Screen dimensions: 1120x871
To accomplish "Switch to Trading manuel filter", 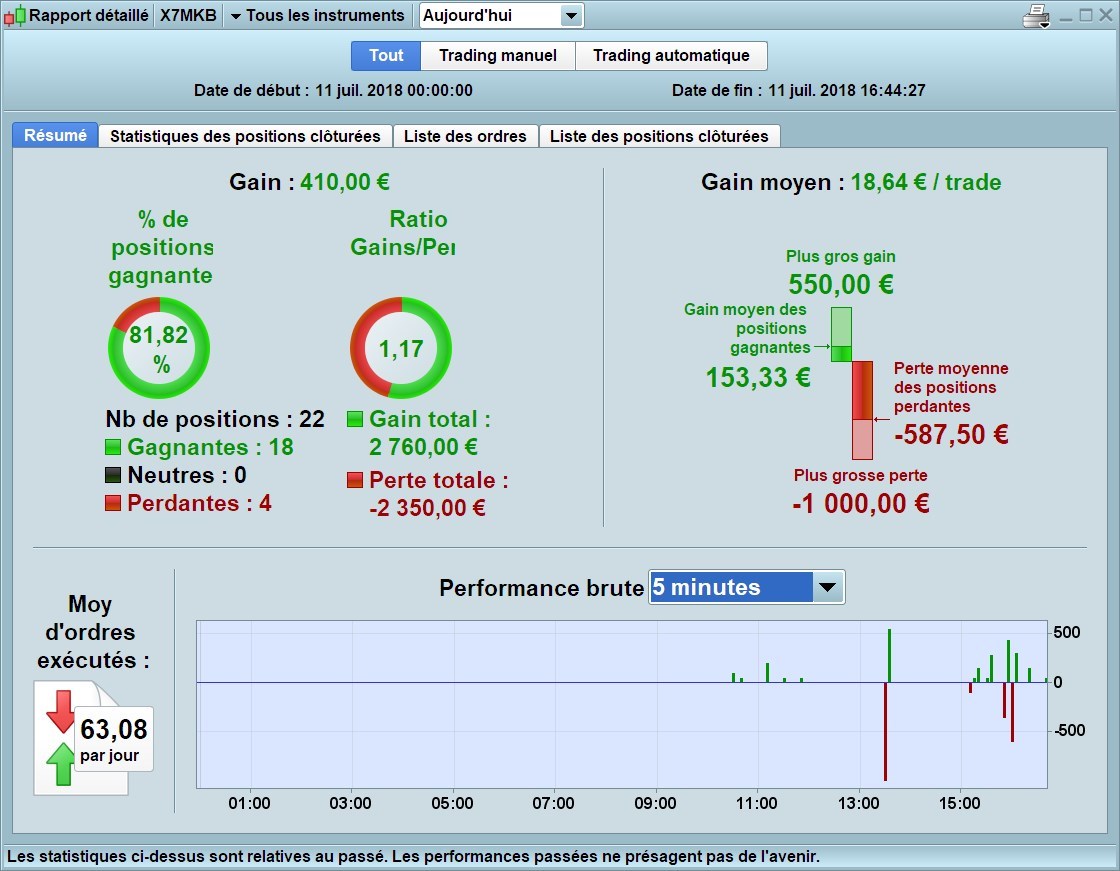I will click(x=497, y=55).
